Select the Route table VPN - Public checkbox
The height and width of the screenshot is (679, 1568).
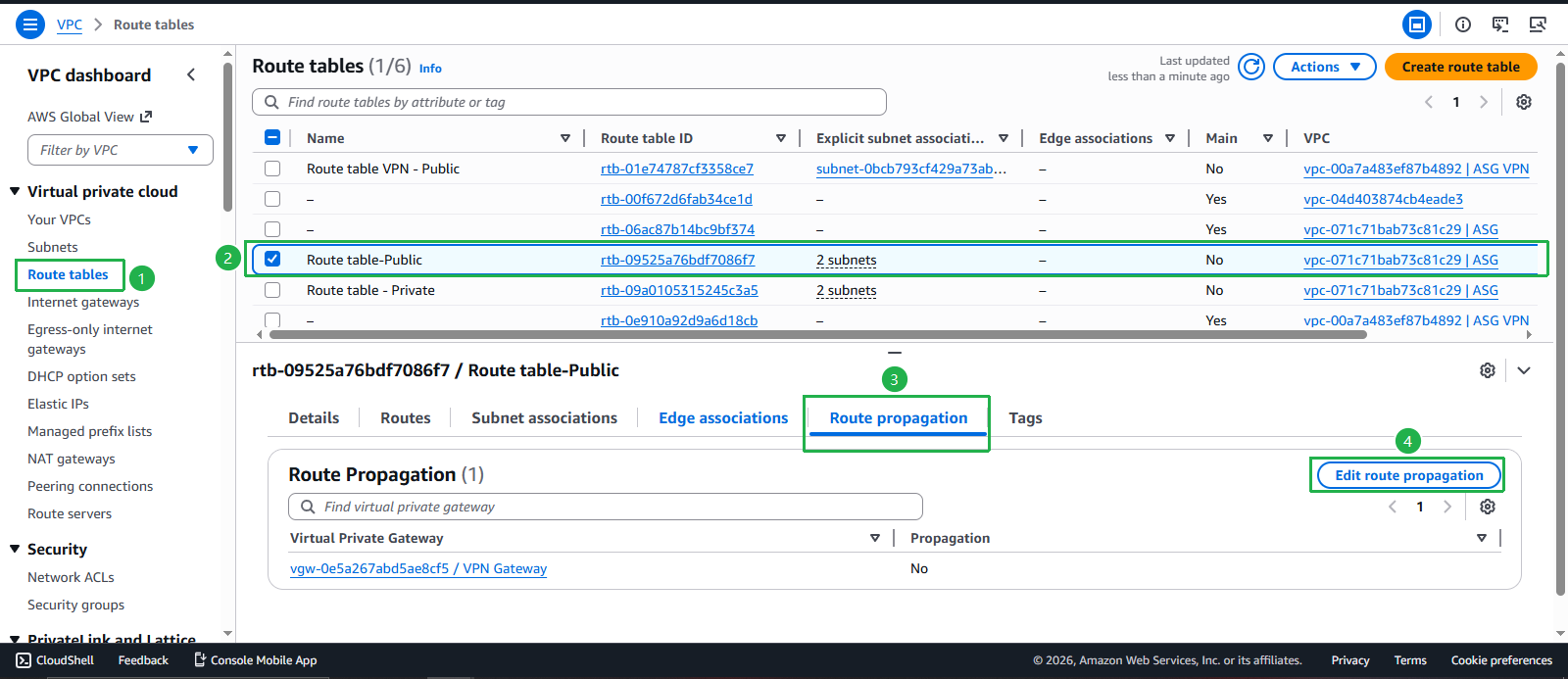[272, 169]
